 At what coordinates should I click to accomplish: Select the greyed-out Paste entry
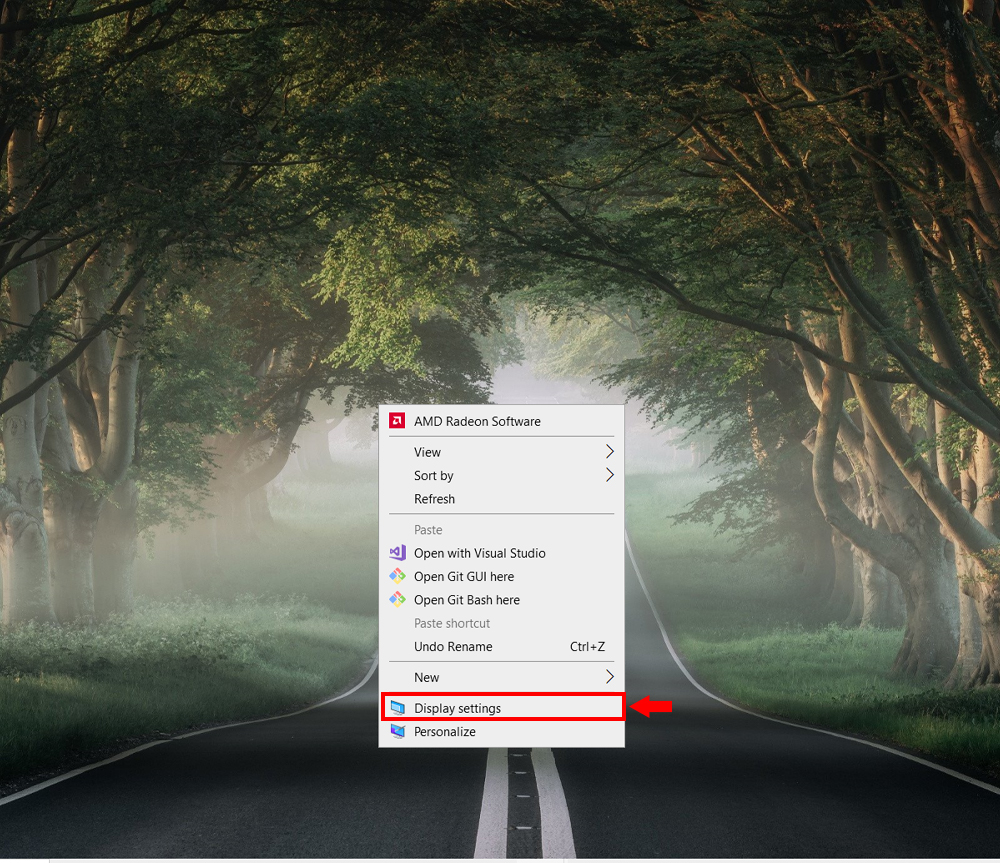(428, 530)
